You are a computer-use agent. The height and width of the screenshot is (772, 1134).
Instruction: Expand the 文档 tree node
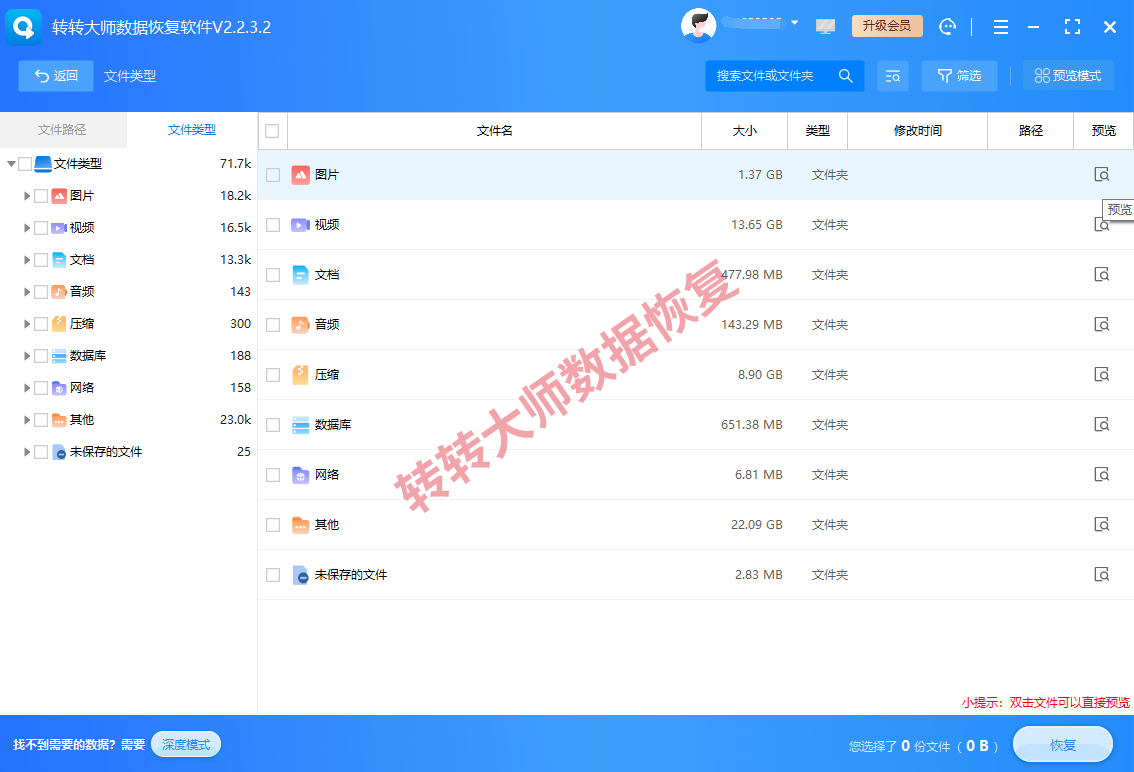click(27, 259)
